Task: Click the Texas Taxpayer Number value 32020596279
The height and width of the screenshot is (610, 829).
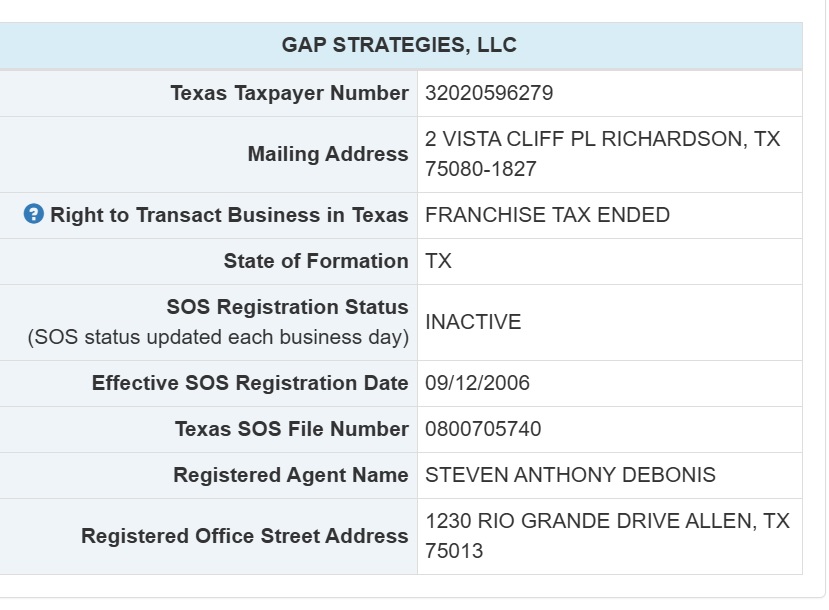Action: 489,93
